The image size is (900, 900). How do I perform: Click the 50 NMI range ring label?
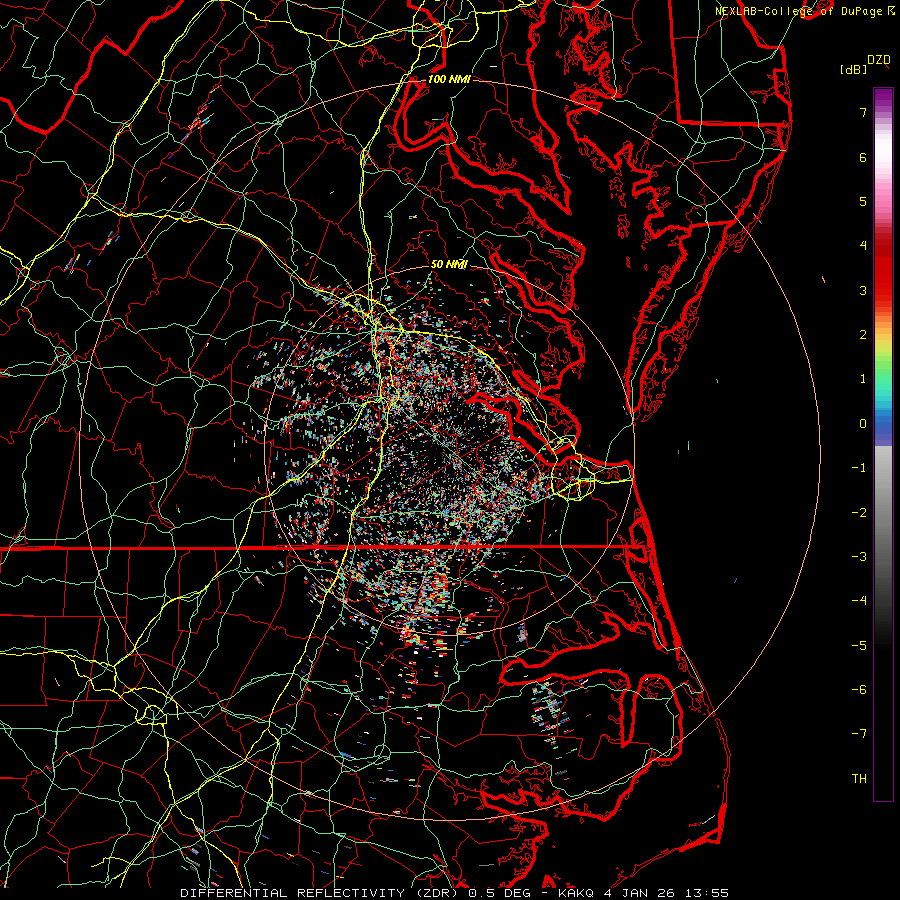pos(449,264)
